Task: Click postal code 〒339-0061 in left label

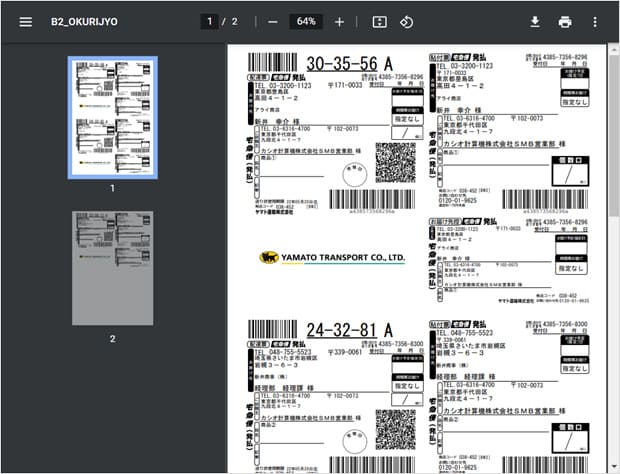Action: pyautogui.click(x=345, y=352)
